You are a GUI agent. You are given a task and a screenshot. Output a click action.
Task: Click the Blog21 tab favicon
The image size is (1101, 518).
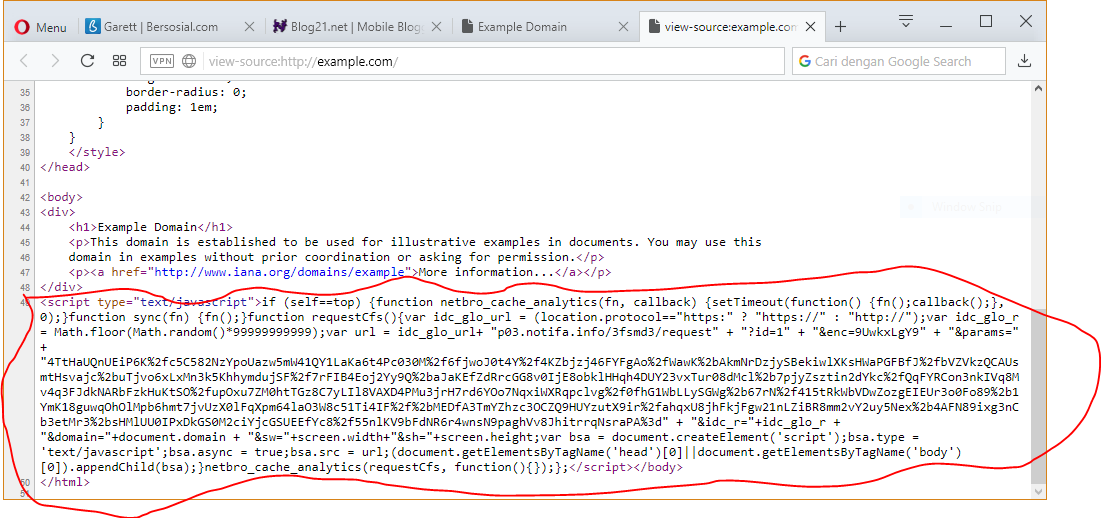[279, 27]
